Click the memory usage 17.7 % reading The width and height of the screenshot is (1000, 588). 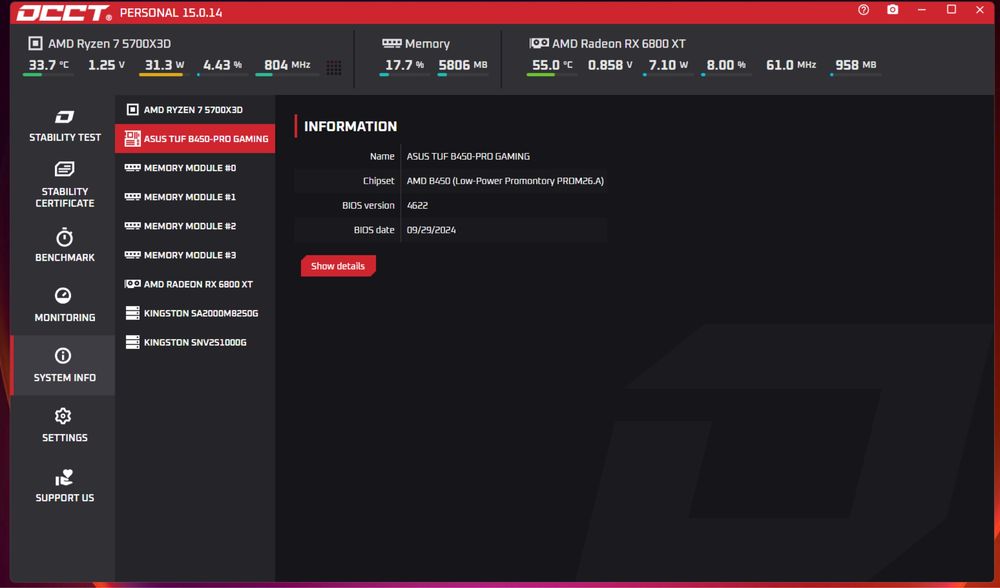(404, 65)
